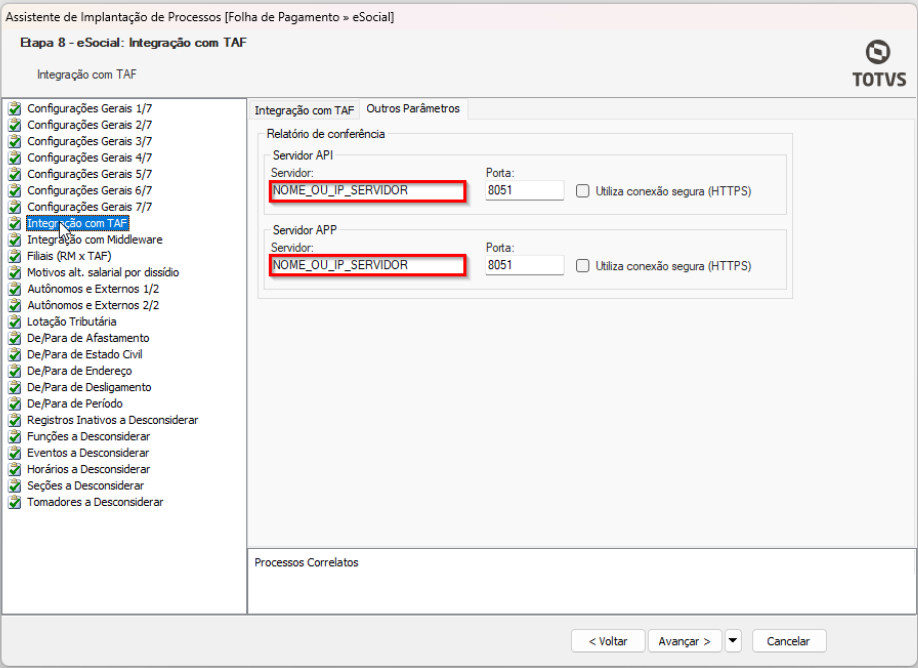Click Servidor API Porta field

click(525, 190)
